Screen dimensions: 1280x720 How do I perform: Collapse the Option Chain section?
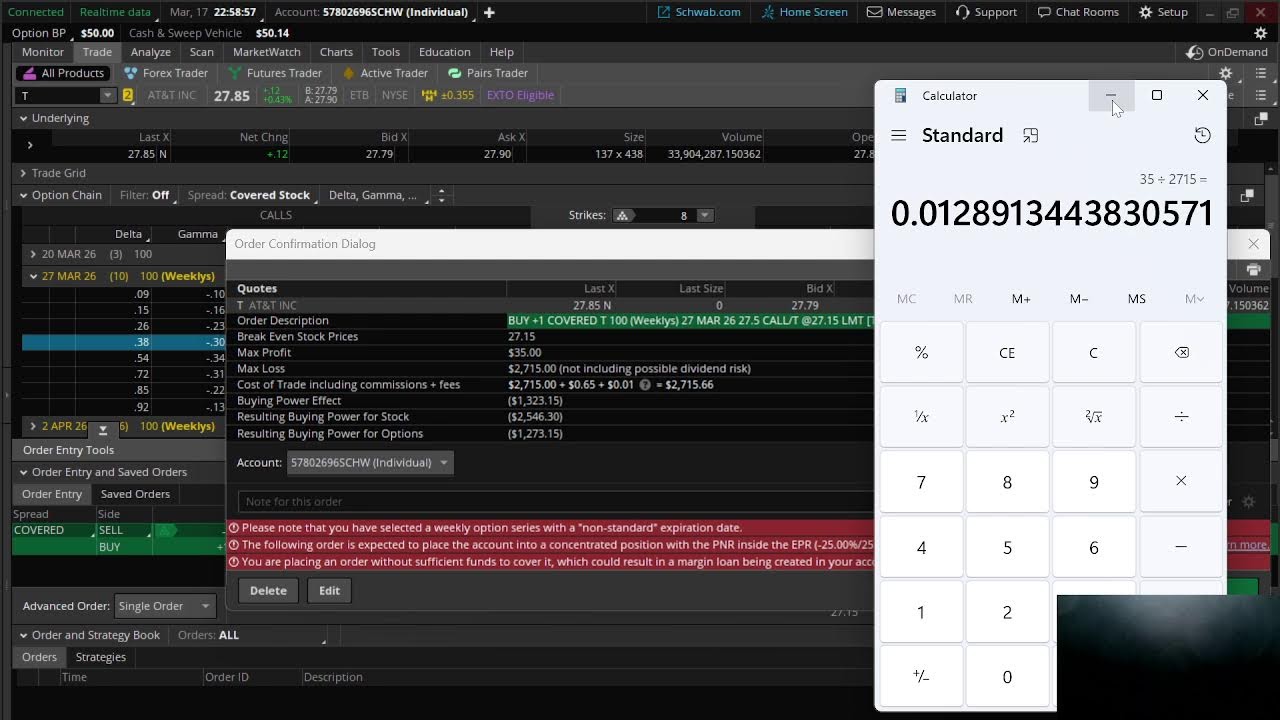(x=23, y=195)
